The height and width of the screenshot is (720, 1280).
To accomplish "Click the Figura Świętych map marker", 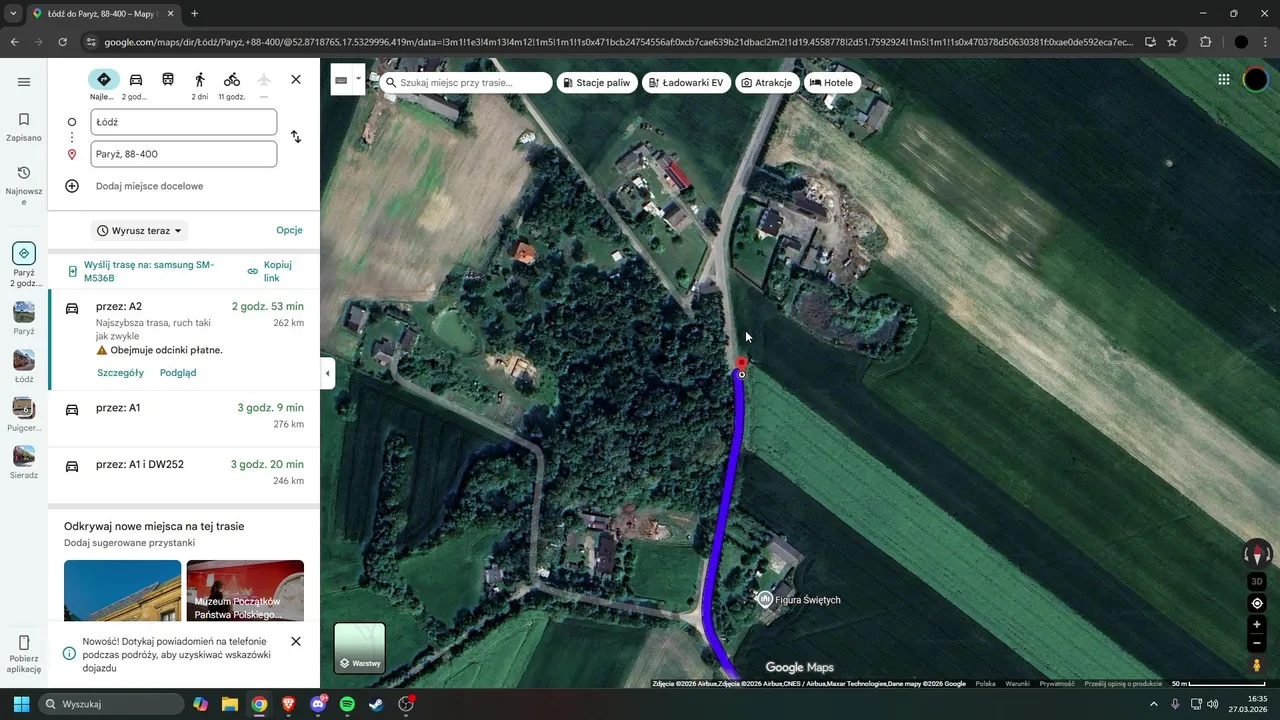I will point(765,599).
